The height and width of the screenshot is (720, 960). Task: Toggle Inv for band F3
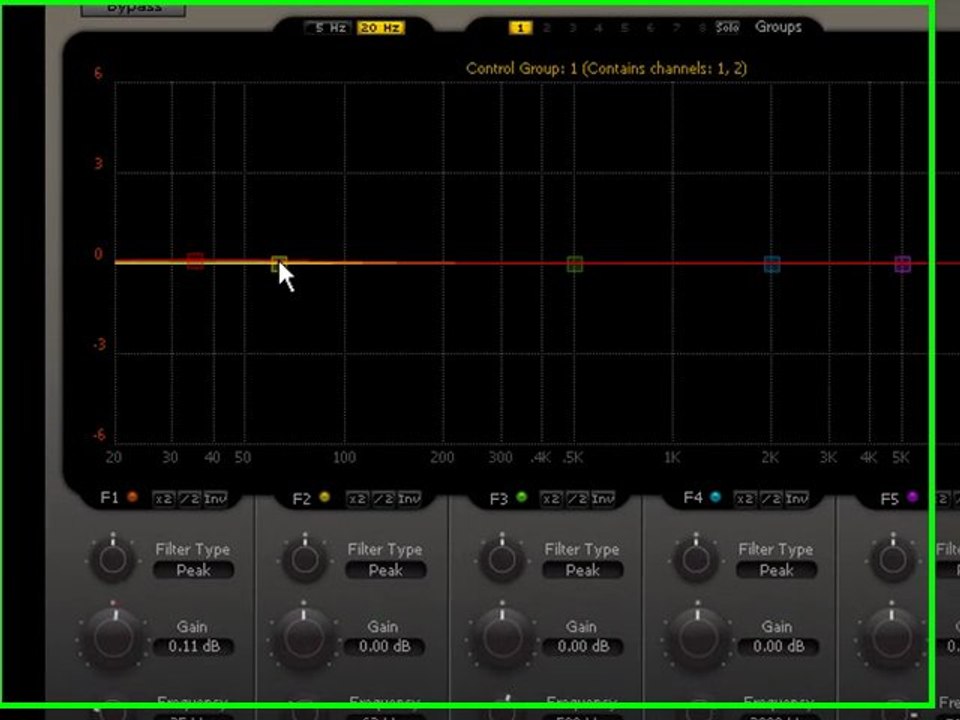603,499
